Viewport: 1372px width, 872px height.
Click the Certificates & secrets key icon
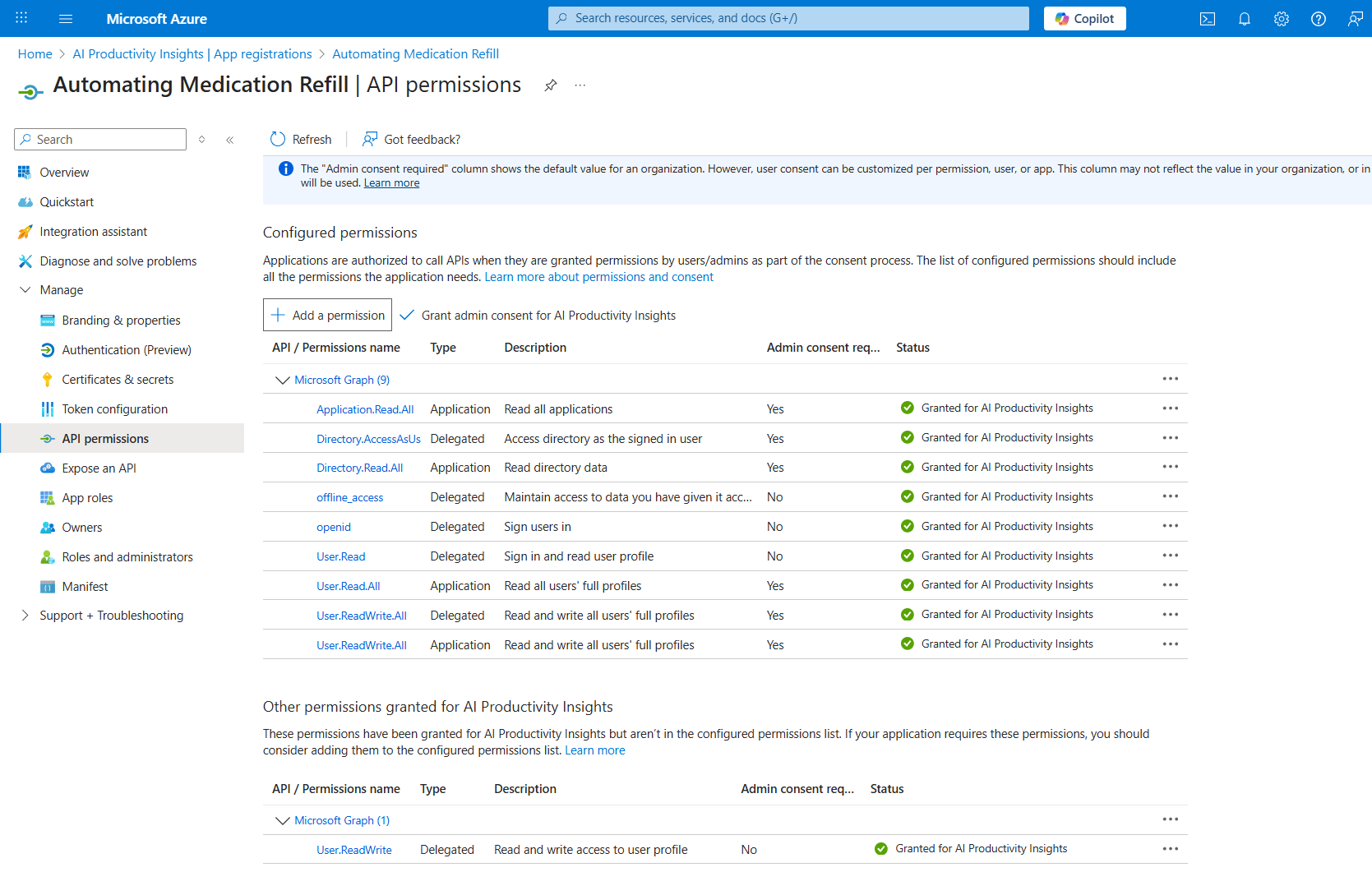[x=48, y=380]
